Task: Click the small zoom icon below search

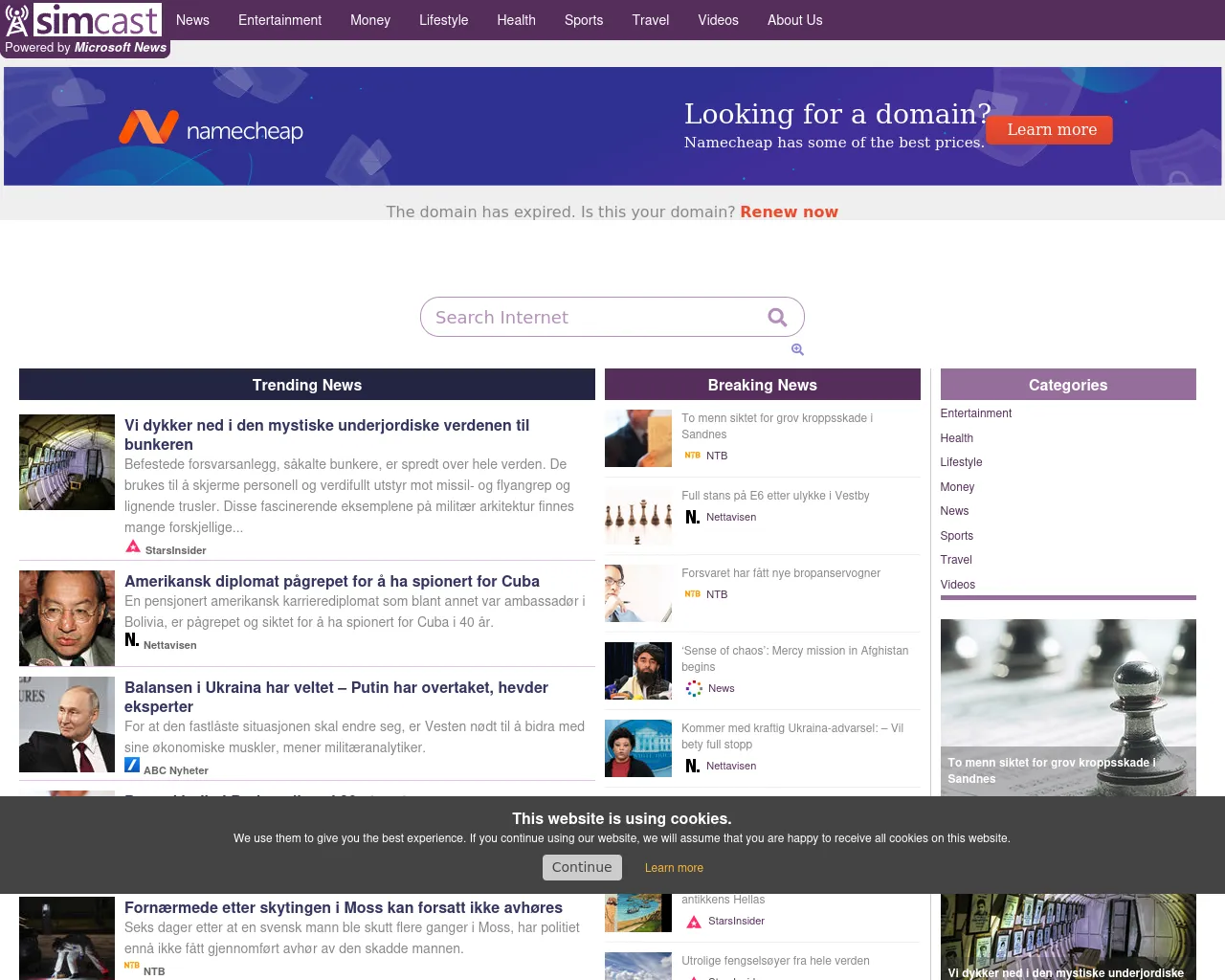Action: coord(797,349)
